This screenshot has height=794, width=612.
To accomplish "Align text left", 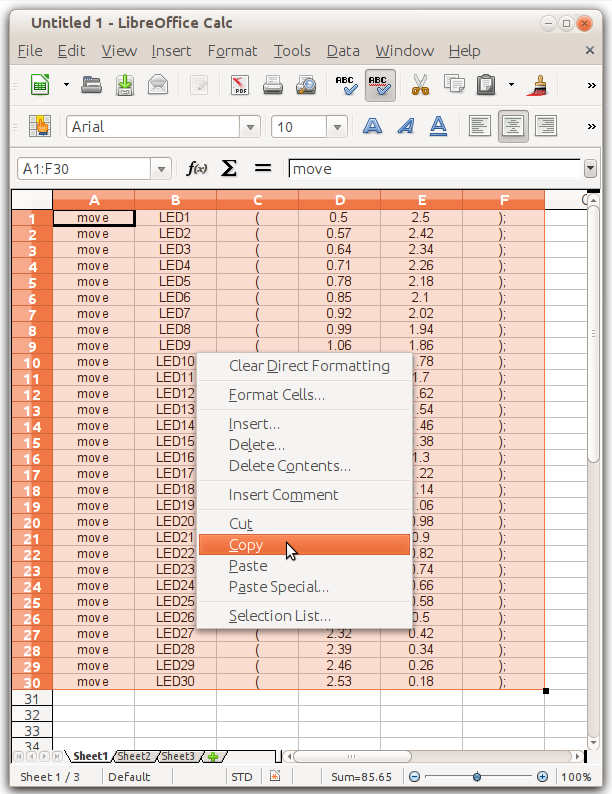I will (480, 126).
